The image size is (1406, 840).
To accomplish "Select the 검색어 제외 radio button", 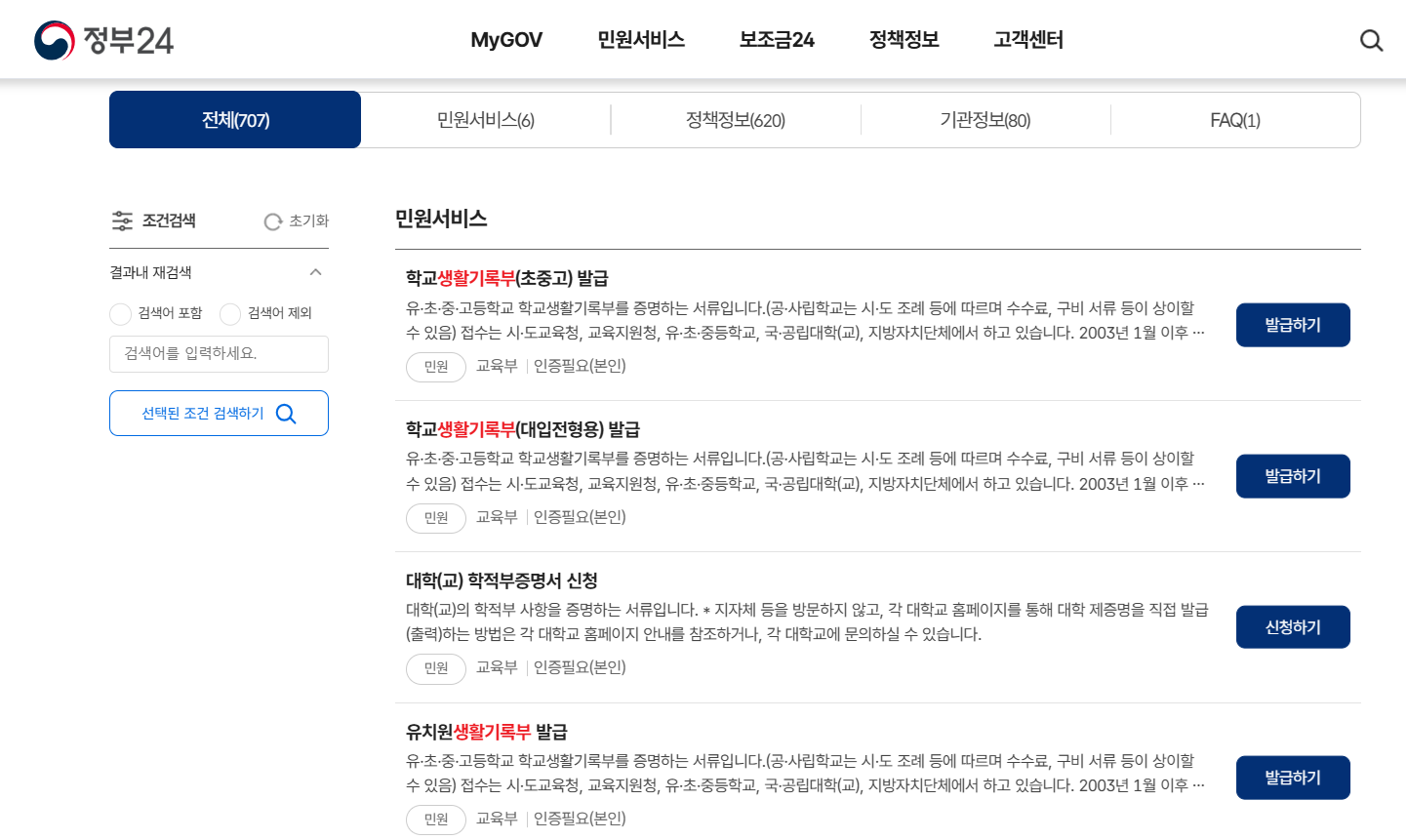I will click(230, 314).
